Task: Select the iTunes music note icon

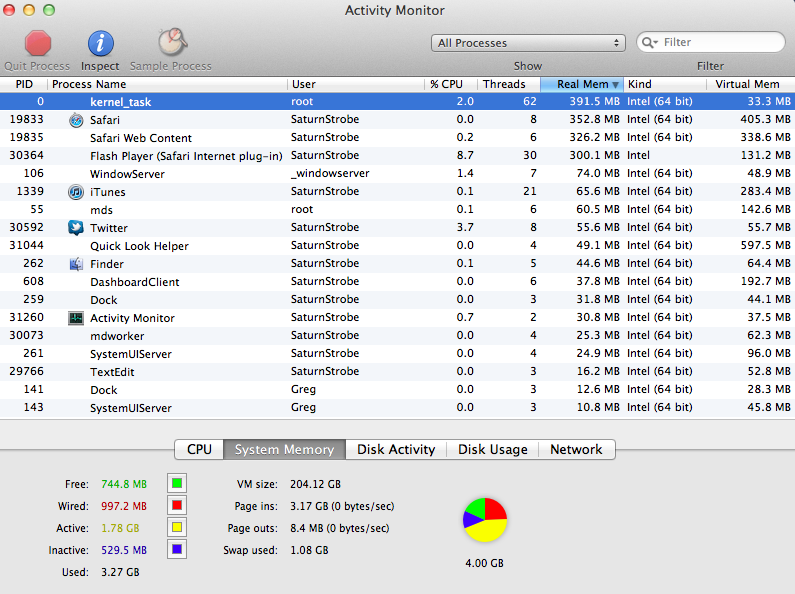Action: tap(76, 192)
